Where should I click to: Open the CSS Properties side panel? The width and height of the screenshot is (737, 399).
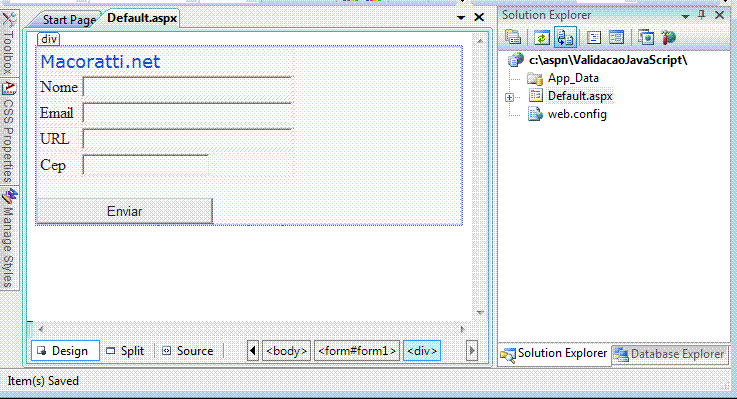click(x=9, y=132)
